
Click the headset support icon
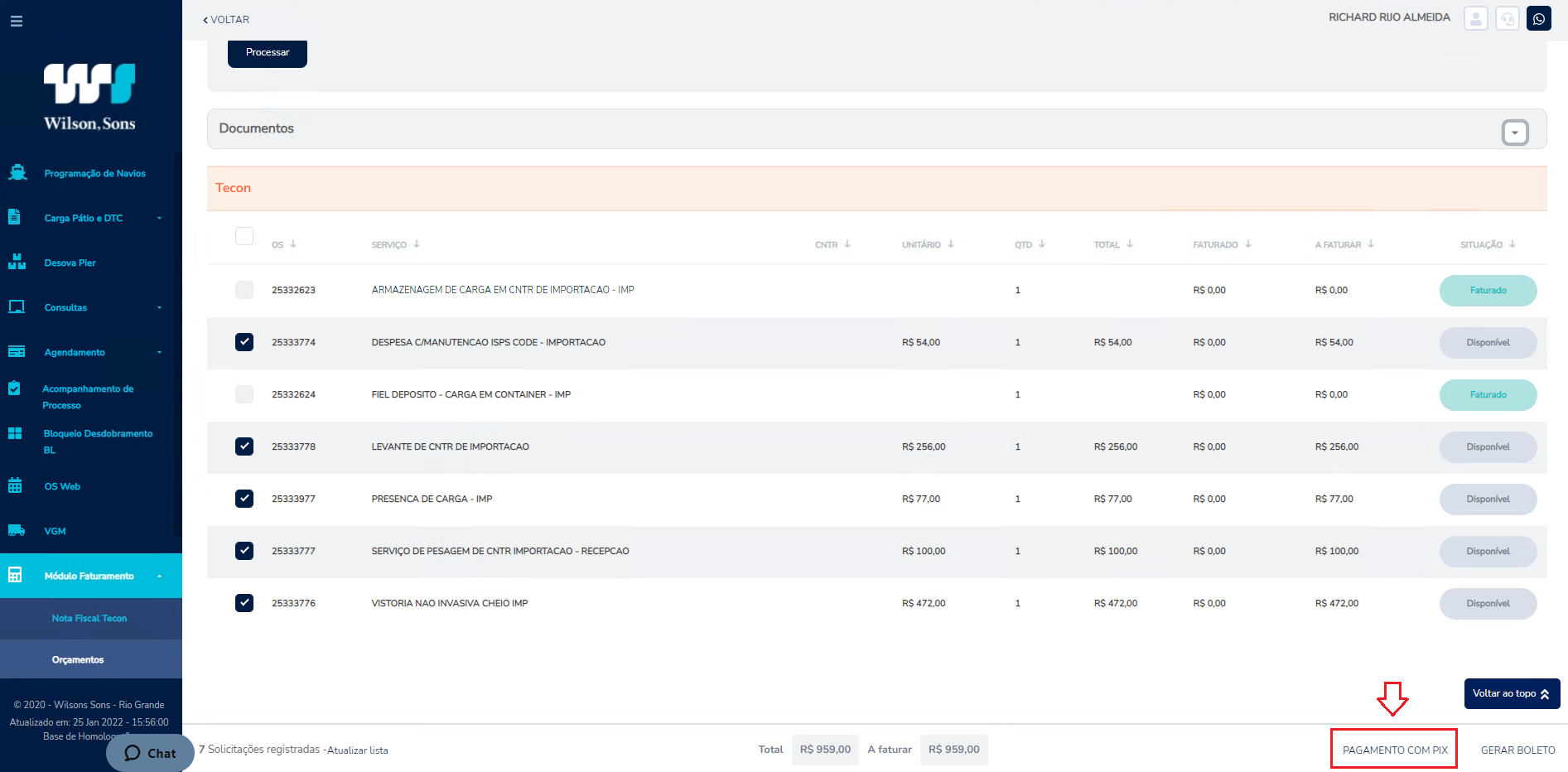[x=1508, y=18]
